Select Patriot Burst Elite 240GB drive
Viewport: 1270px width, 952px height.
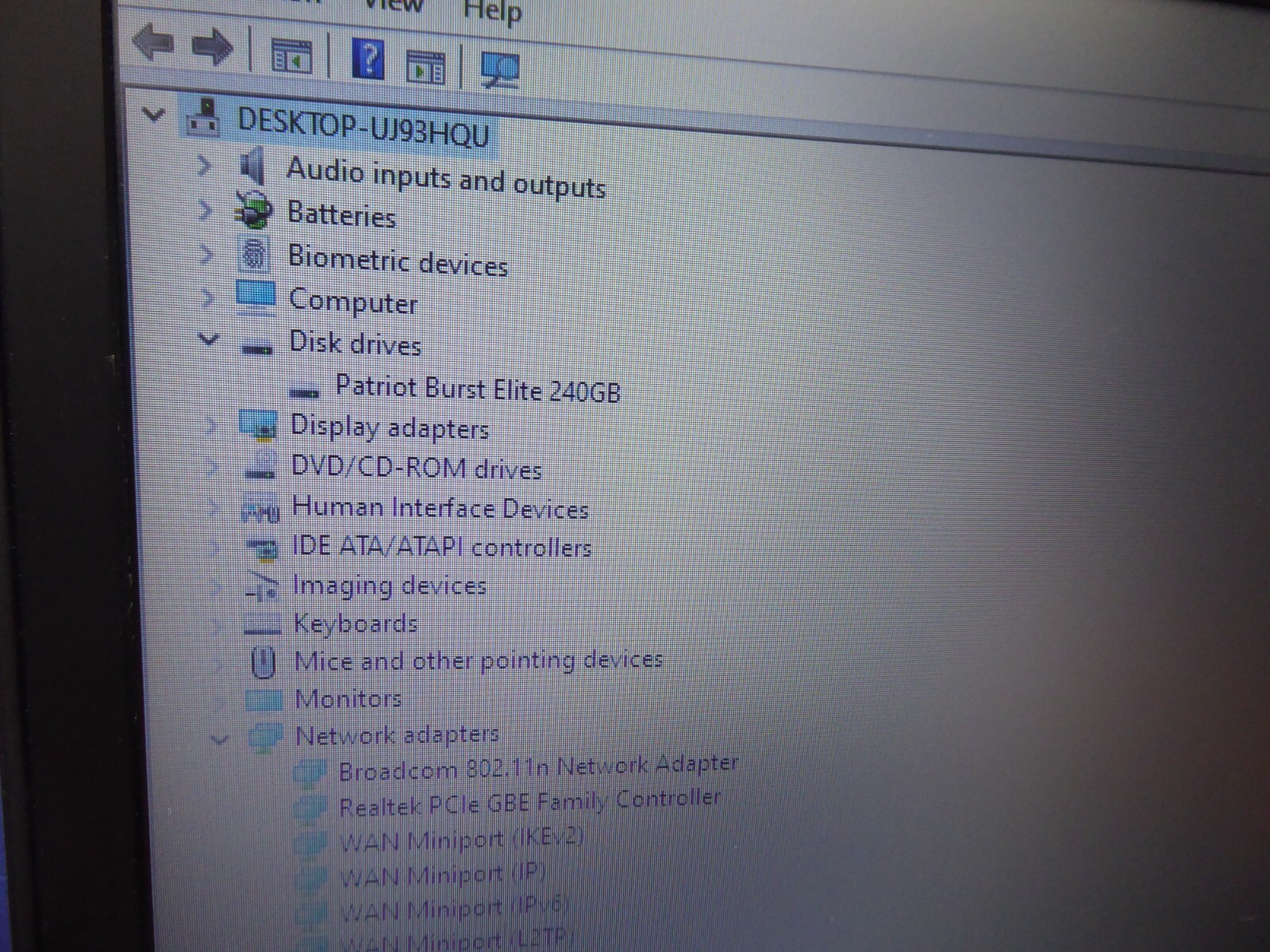(478, 389)
